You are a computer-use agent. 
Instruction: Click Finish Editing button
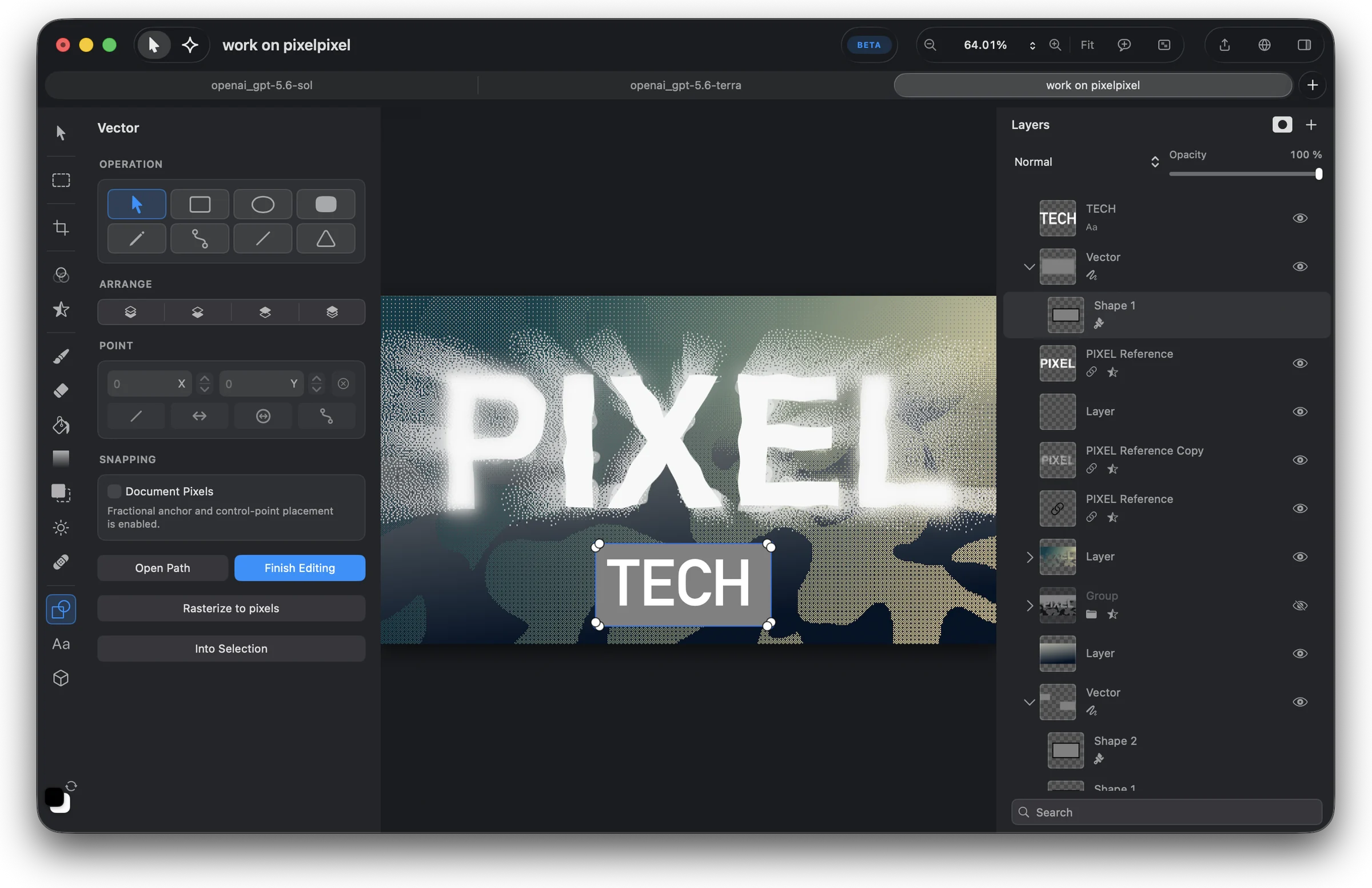point(300,568)
